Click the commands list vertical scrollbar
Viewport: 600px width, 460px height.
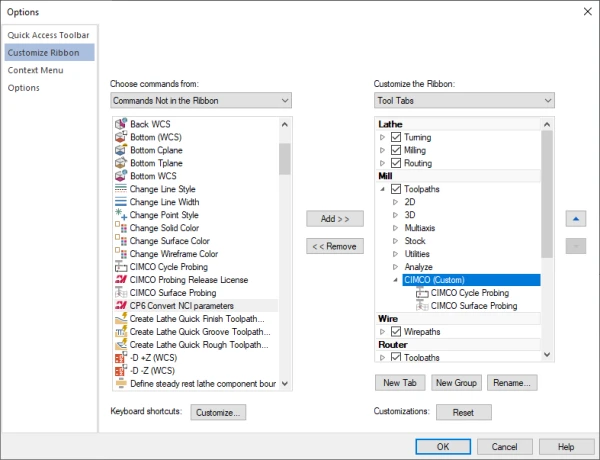pyautogui.click(x=285, y=250)
